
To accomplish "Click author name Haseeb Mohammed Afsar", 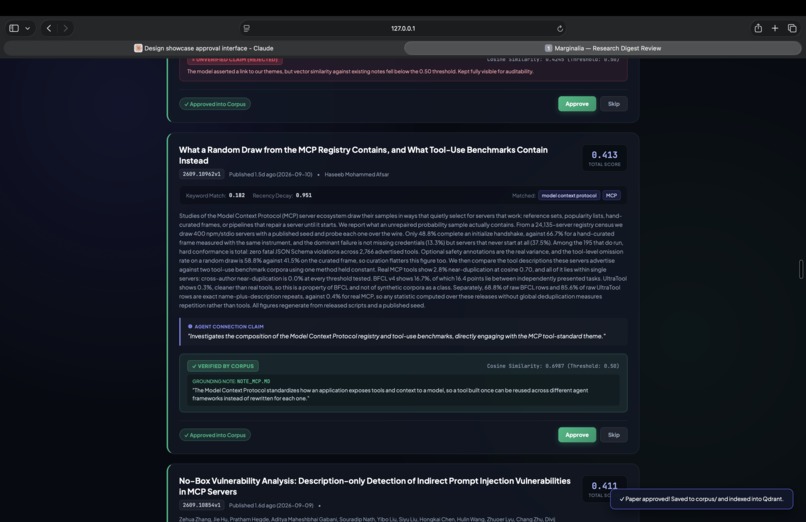I will [x=357, y=174].
